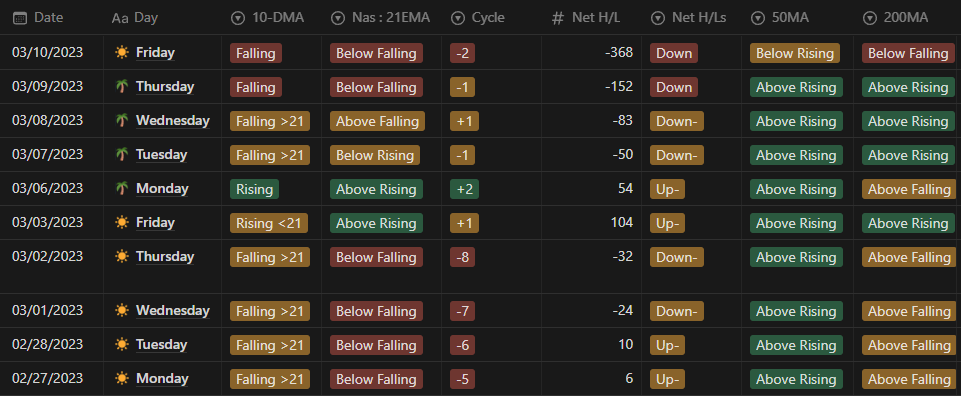This screenshot has height=396, width=961.
Task: Click the select-type icon beside Cycle header
Action: pyautogui.click(x=457, y=18)
